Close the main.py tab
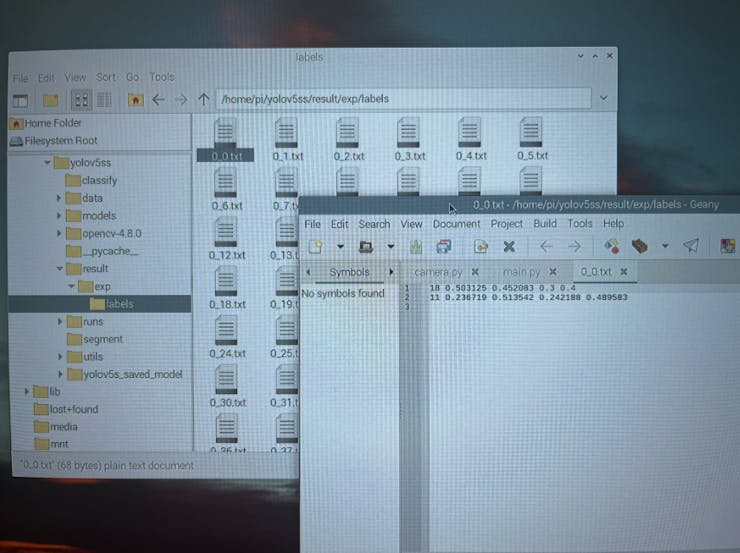 point(553,272)
